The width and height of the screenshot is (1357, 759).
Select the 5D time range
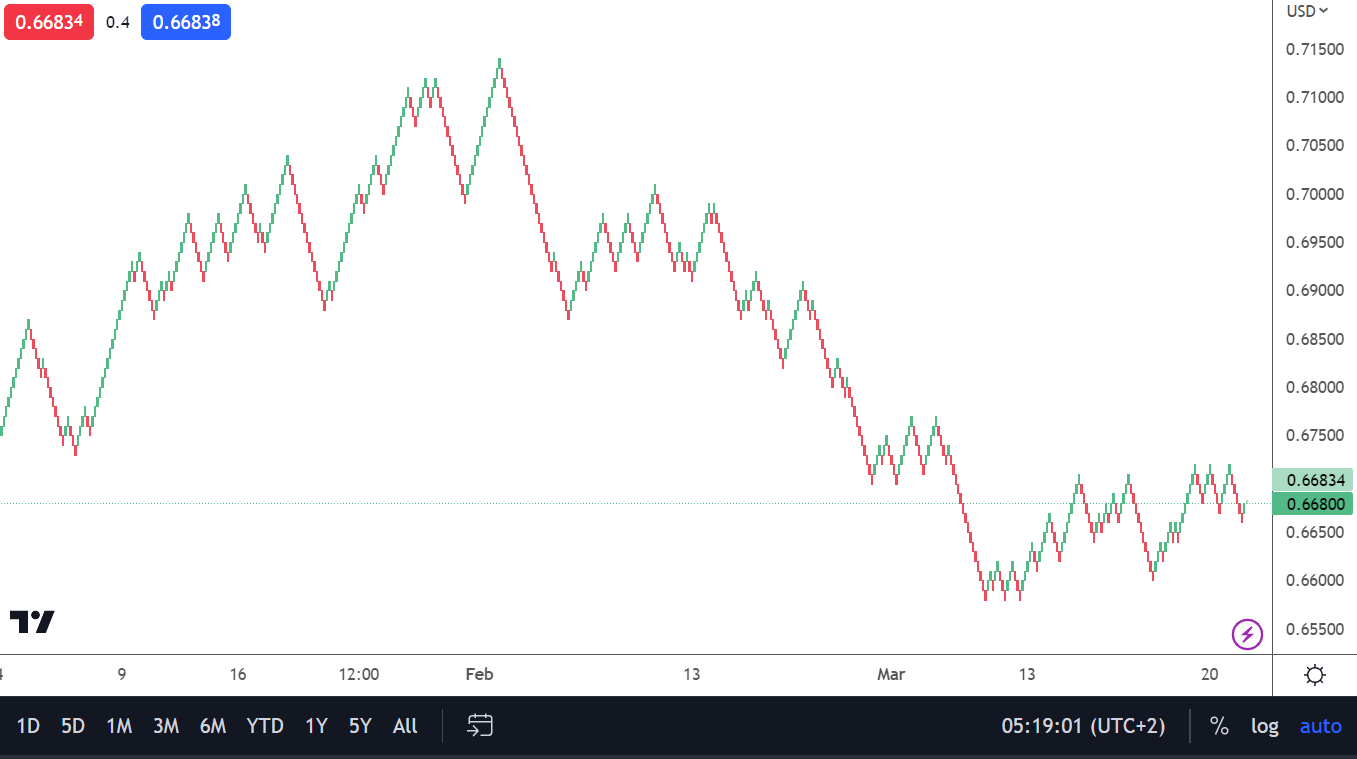[x=73, y=726]
